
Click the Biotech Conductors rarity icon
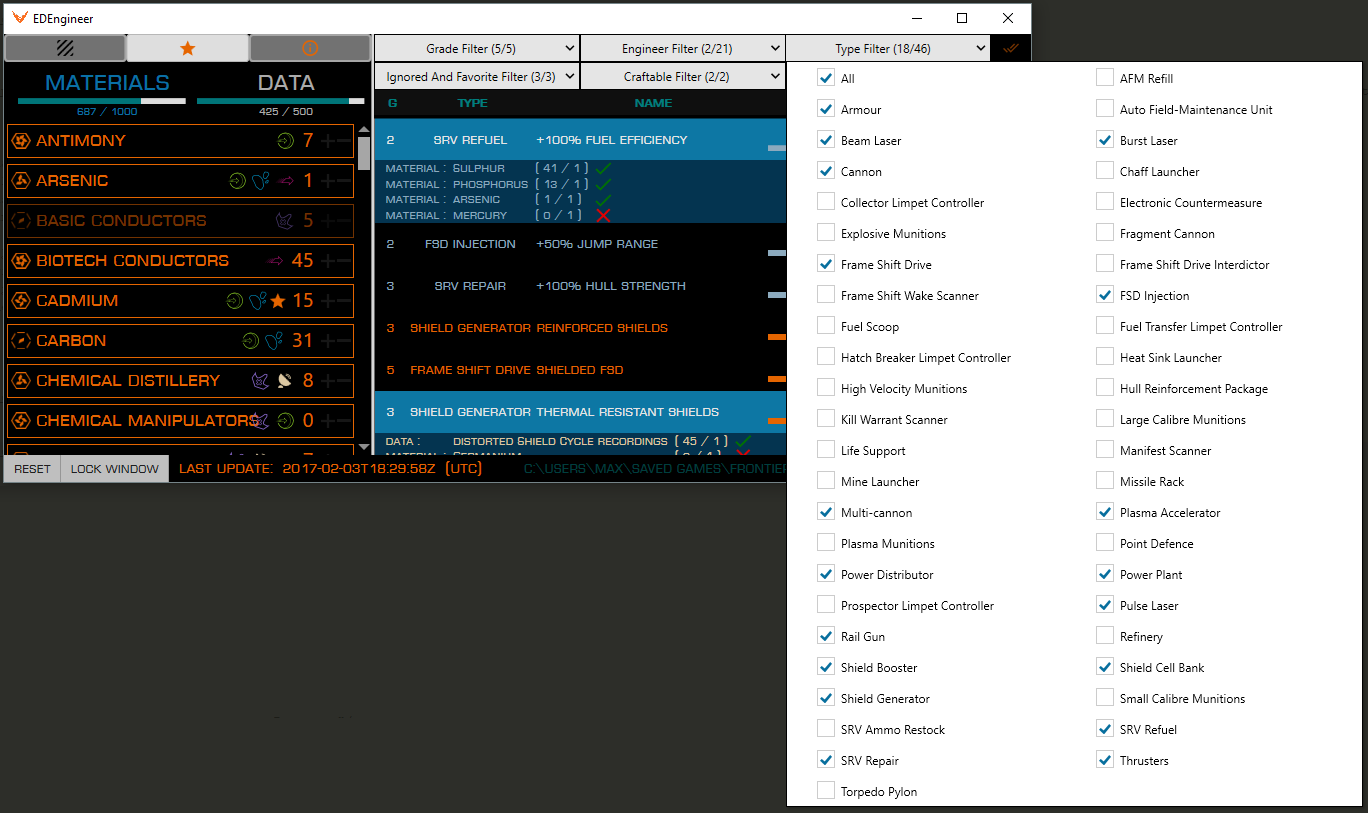(20, 261)
